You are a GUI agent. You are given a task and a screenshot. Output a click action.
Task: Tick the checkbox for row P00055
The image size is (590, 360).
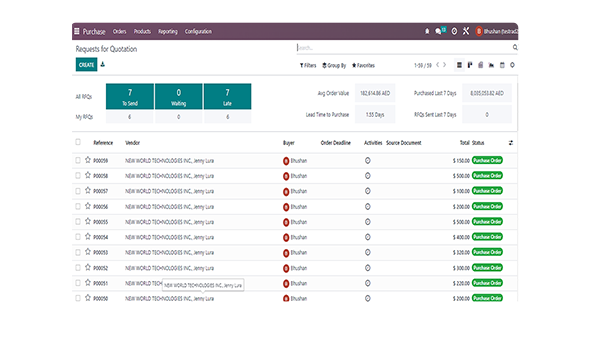78,222
